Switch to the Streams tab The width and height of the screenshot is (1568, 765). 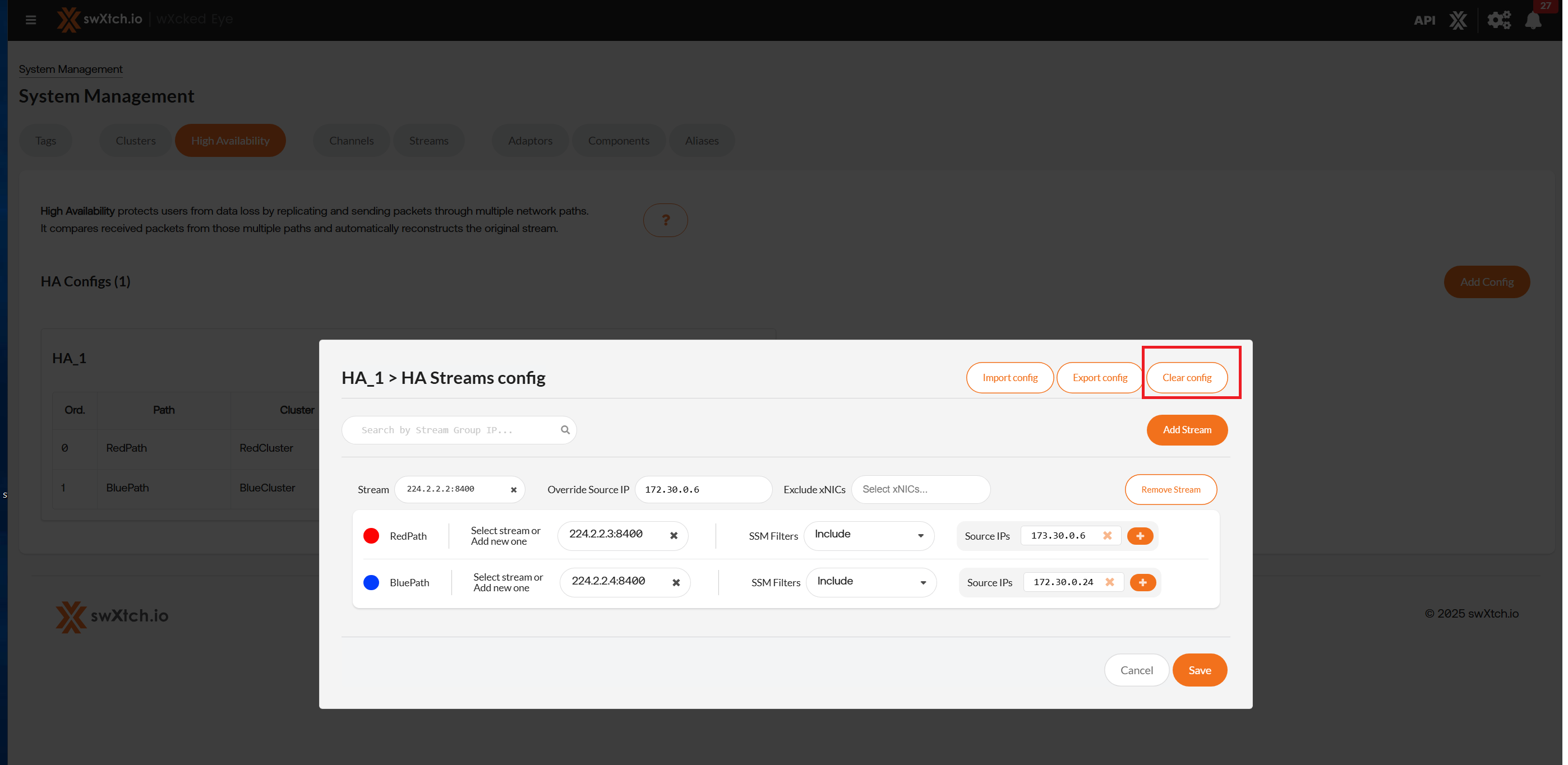tap(428, 141)
